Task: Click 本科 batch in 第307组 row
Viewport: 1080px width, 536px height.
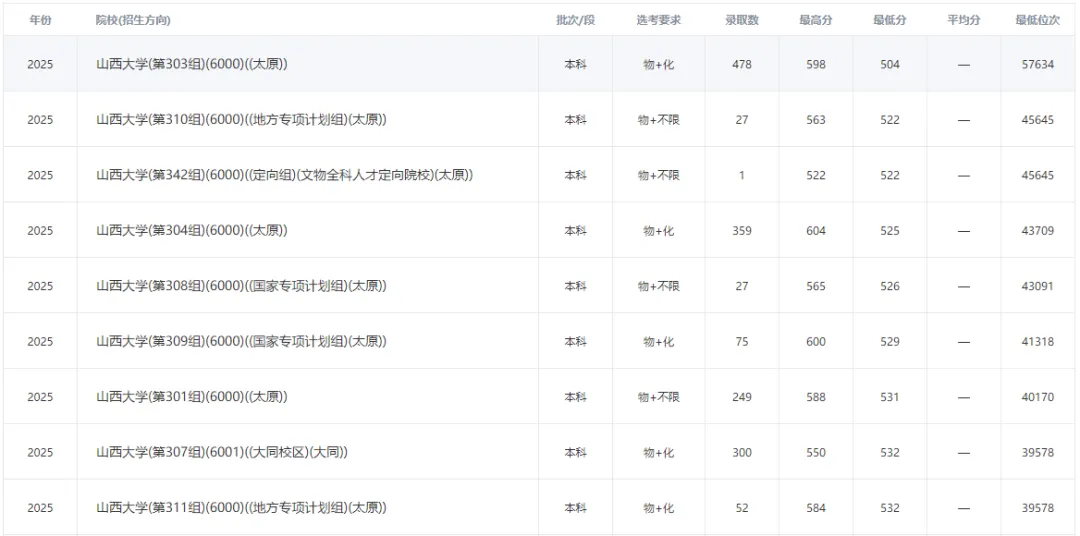Action: pyautogui.click(x=575, y=453)
